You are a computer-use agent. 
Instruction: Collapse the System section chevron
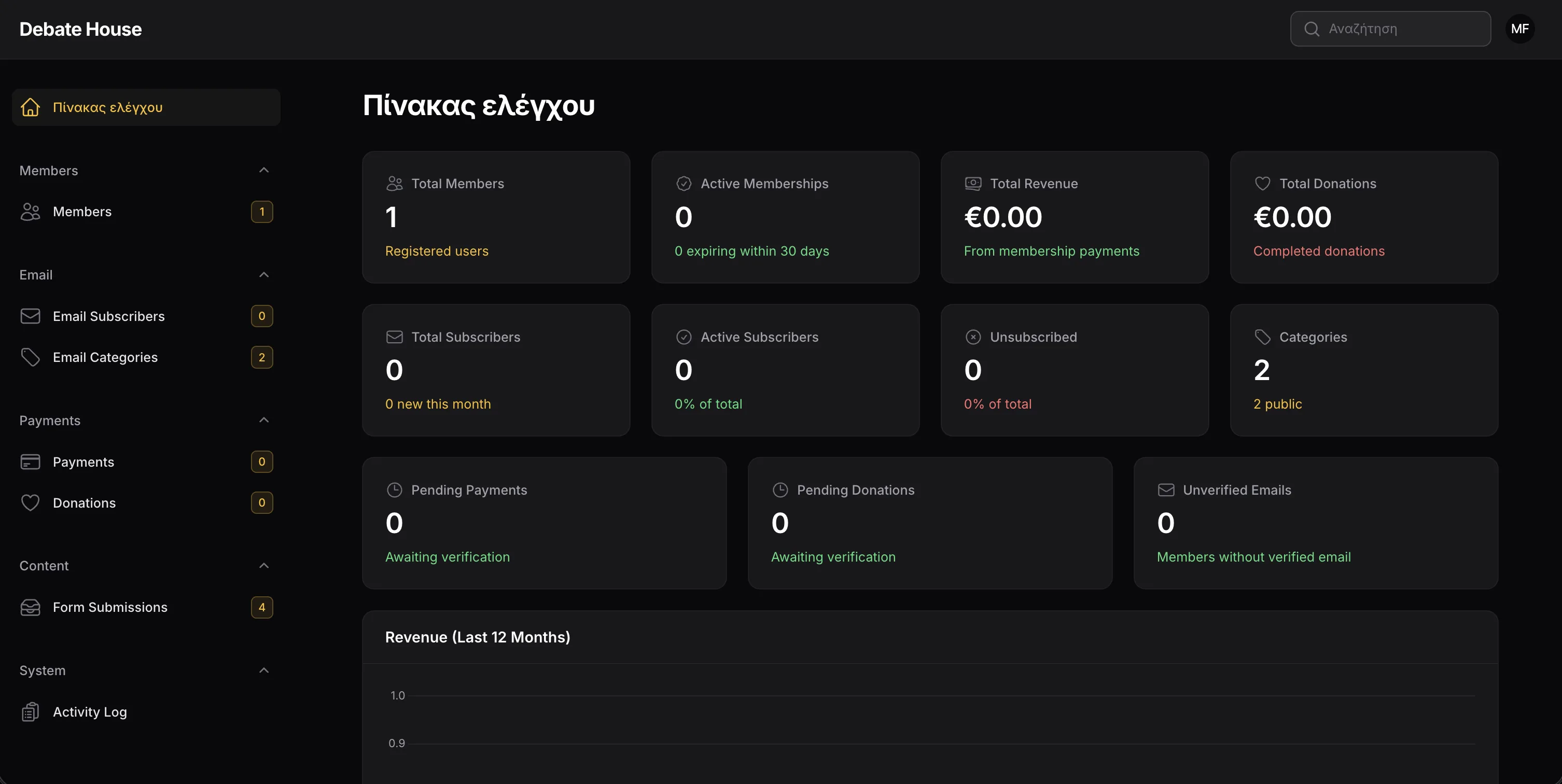(x=264, y=670)
